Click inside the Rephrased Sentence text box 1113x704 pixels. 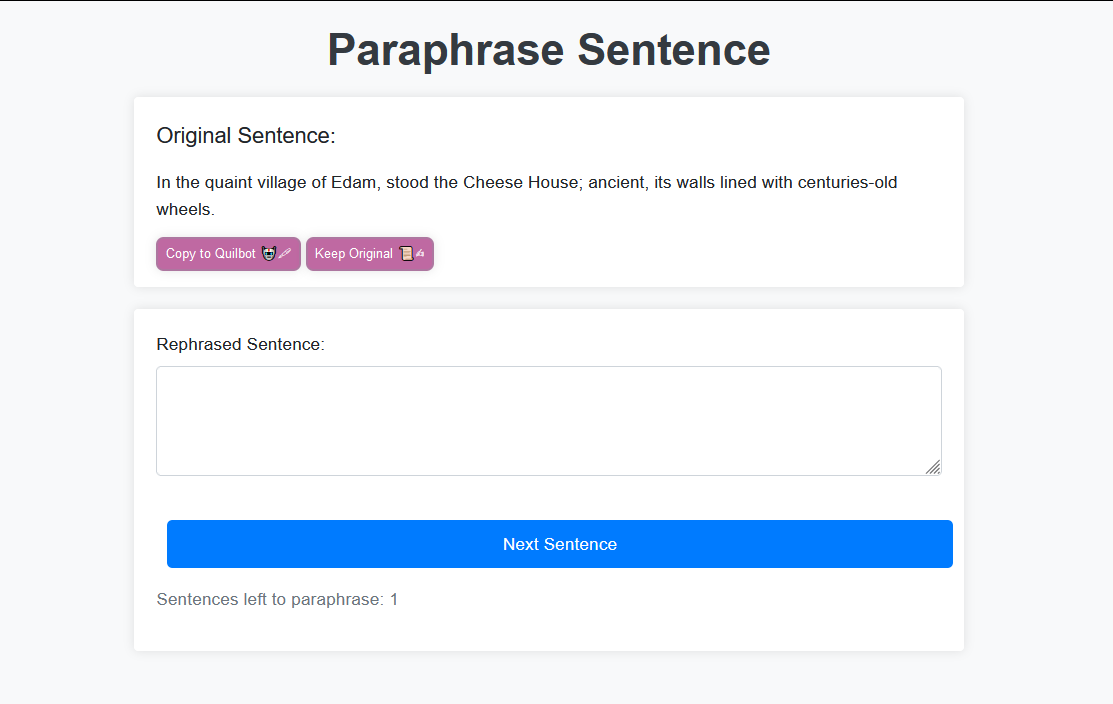point(549,420)
